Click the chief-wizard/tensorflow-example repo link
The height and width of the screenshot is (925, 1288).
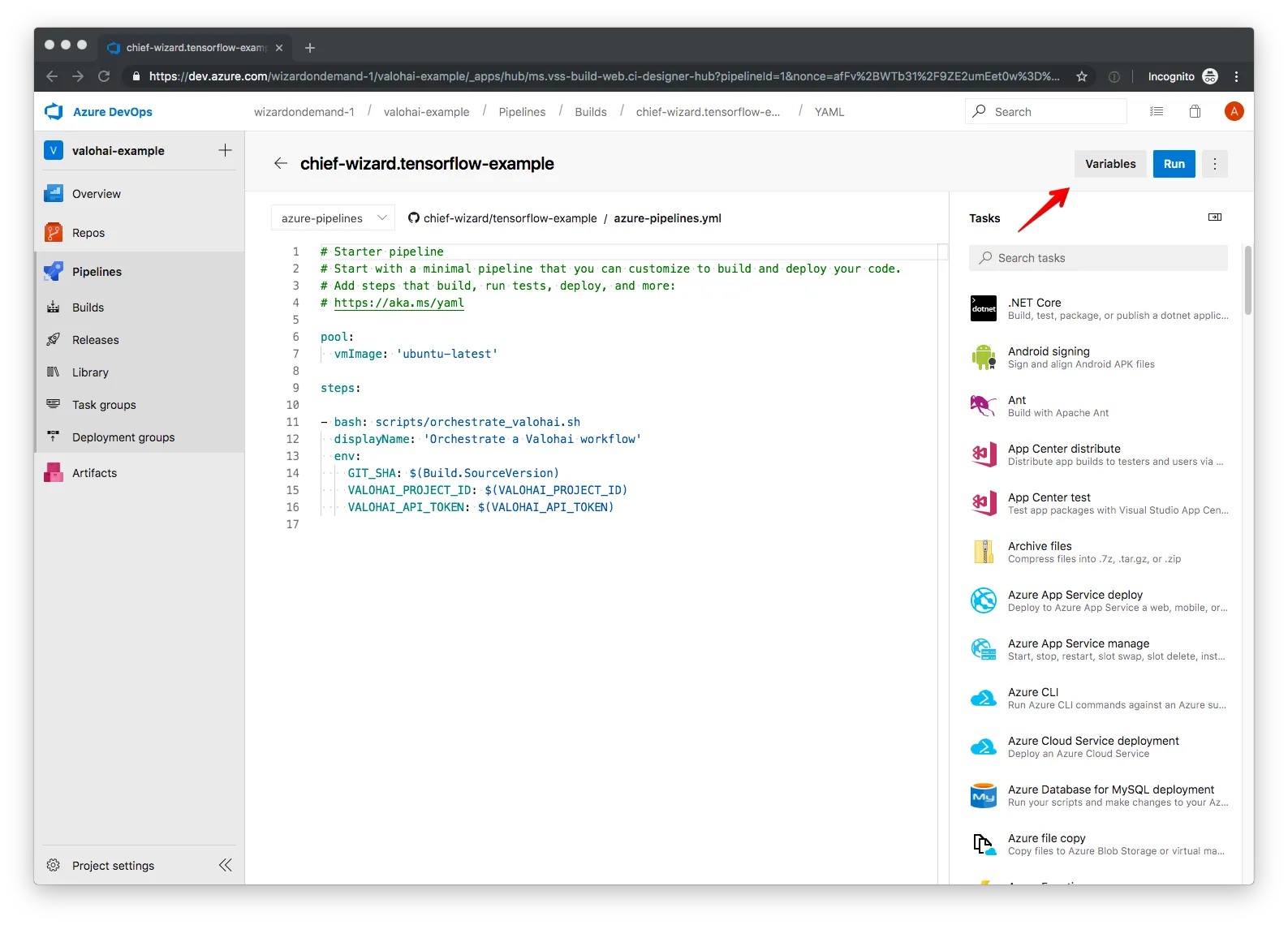click(x=510, y=218)
